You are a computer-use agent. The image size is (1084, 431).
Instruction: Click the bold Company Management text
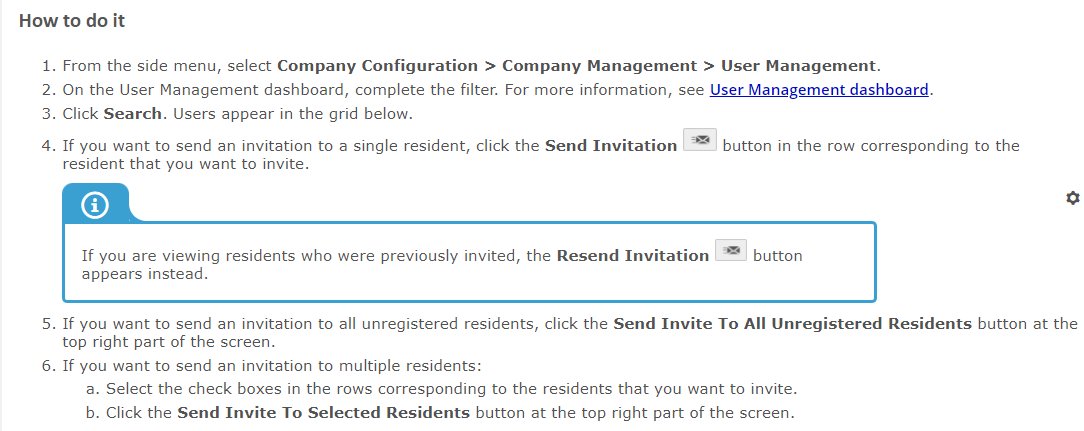[x=599, y=66]
